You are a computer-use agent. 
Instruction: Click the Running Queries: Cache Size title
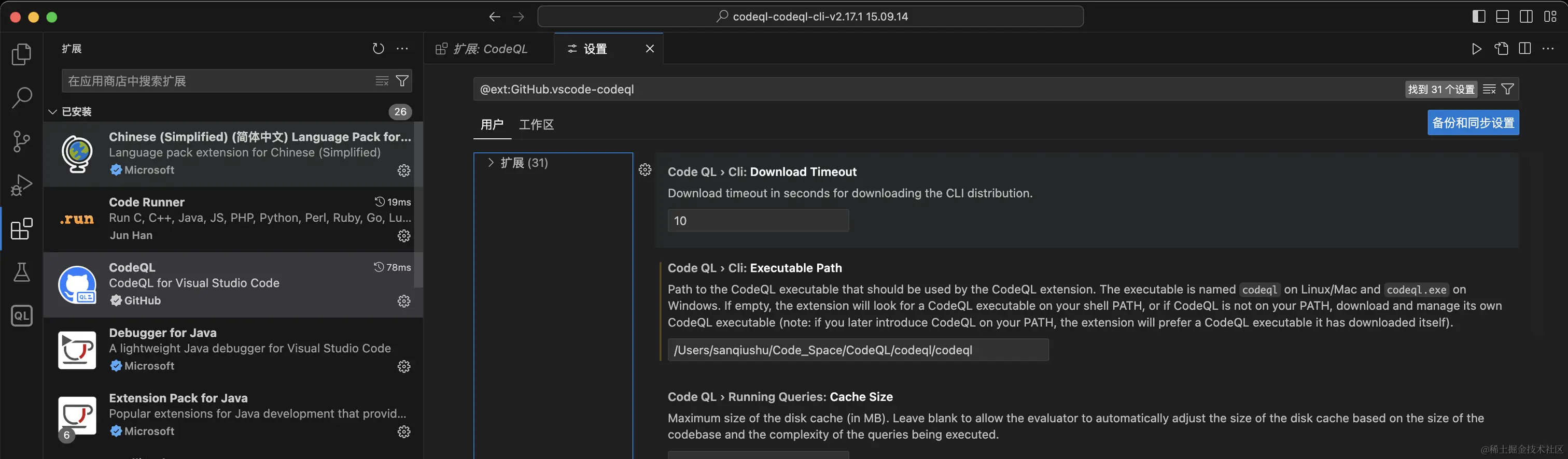click(x=780, y=397)
